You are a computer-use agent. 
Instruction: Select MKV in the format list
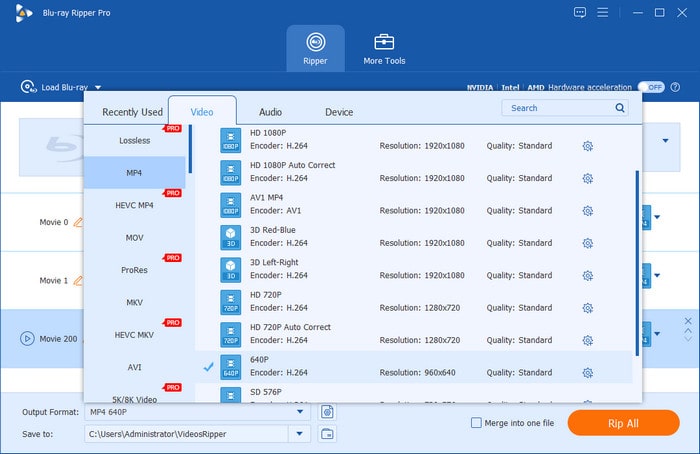134,302
